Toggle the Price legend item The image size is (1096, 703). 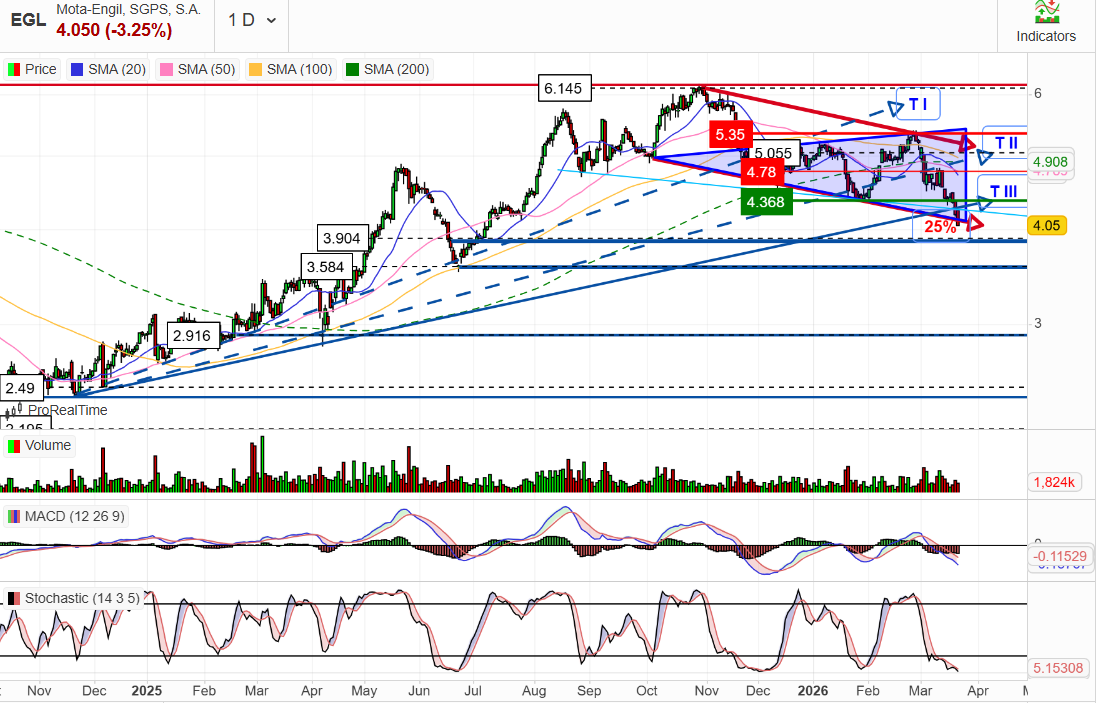pyautogui.click(x=32, y=69)
